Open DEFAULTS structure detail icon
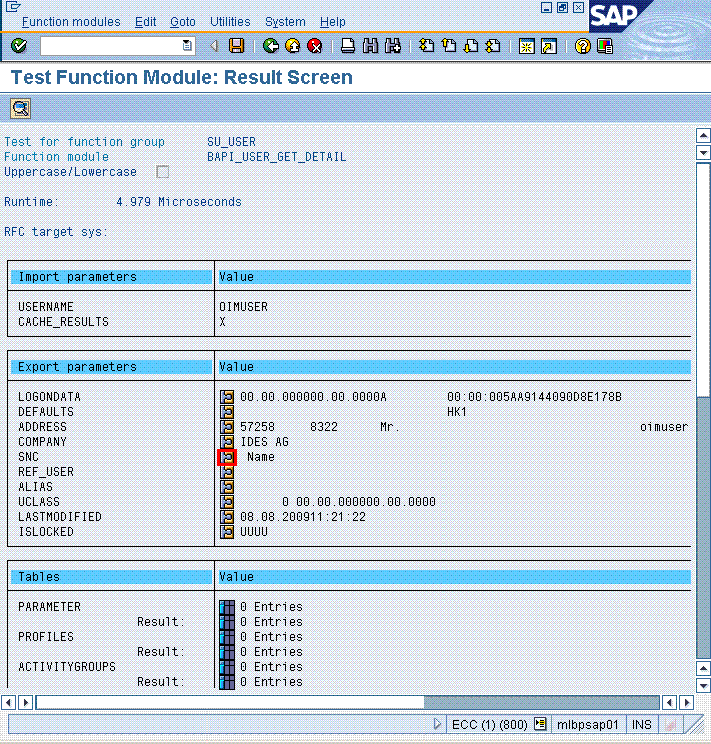 227,412
